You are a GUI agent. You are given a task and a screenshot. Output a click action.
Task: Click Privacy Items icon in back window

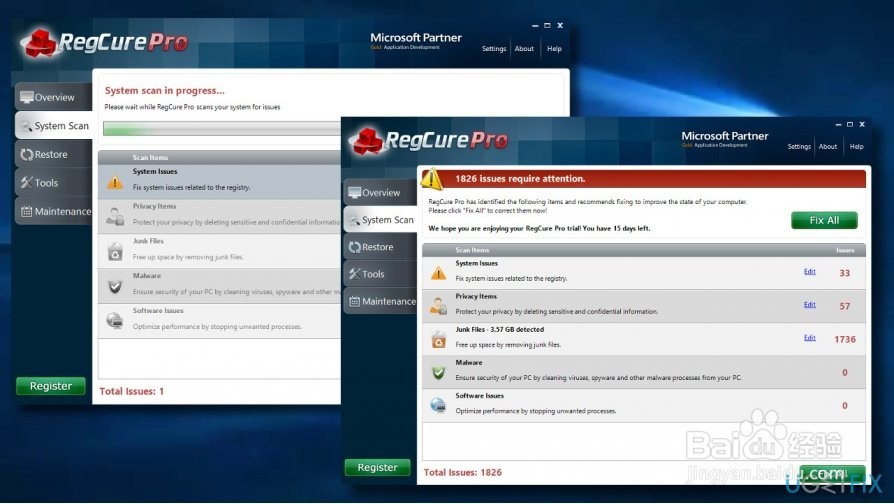115,217
